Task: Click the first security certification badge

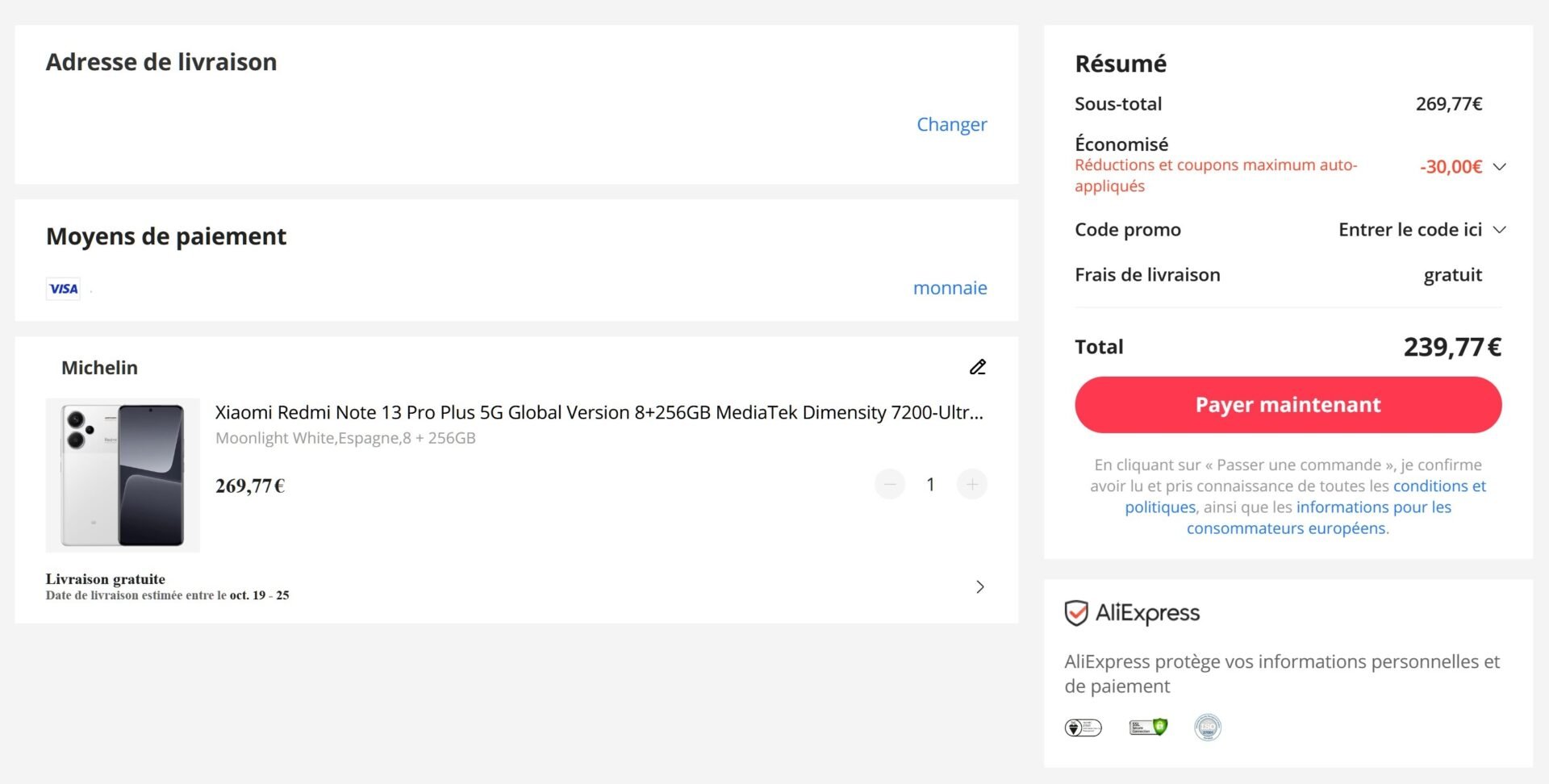Action: pyautogui.click(x=1083, y=728)
